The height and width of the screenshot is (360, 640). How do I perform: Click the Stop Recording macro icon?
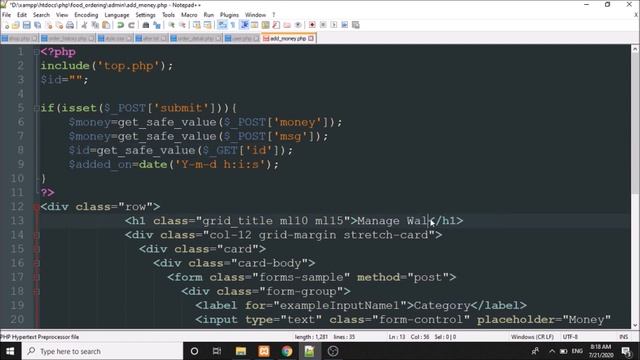pyautogui.click(x=323, y=25)
